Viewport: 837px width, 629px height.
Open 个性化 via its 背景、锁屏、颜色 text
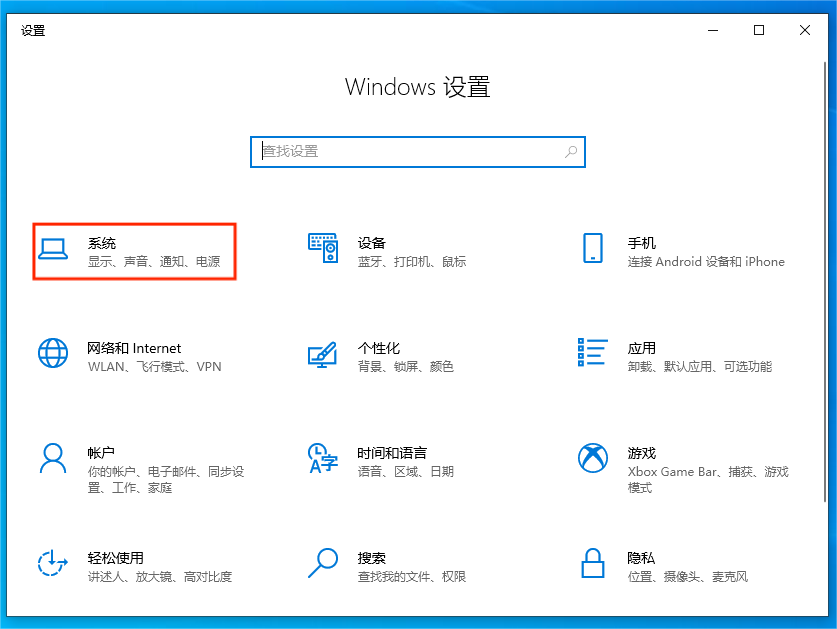pyautogui.click(x=406, y=366)
